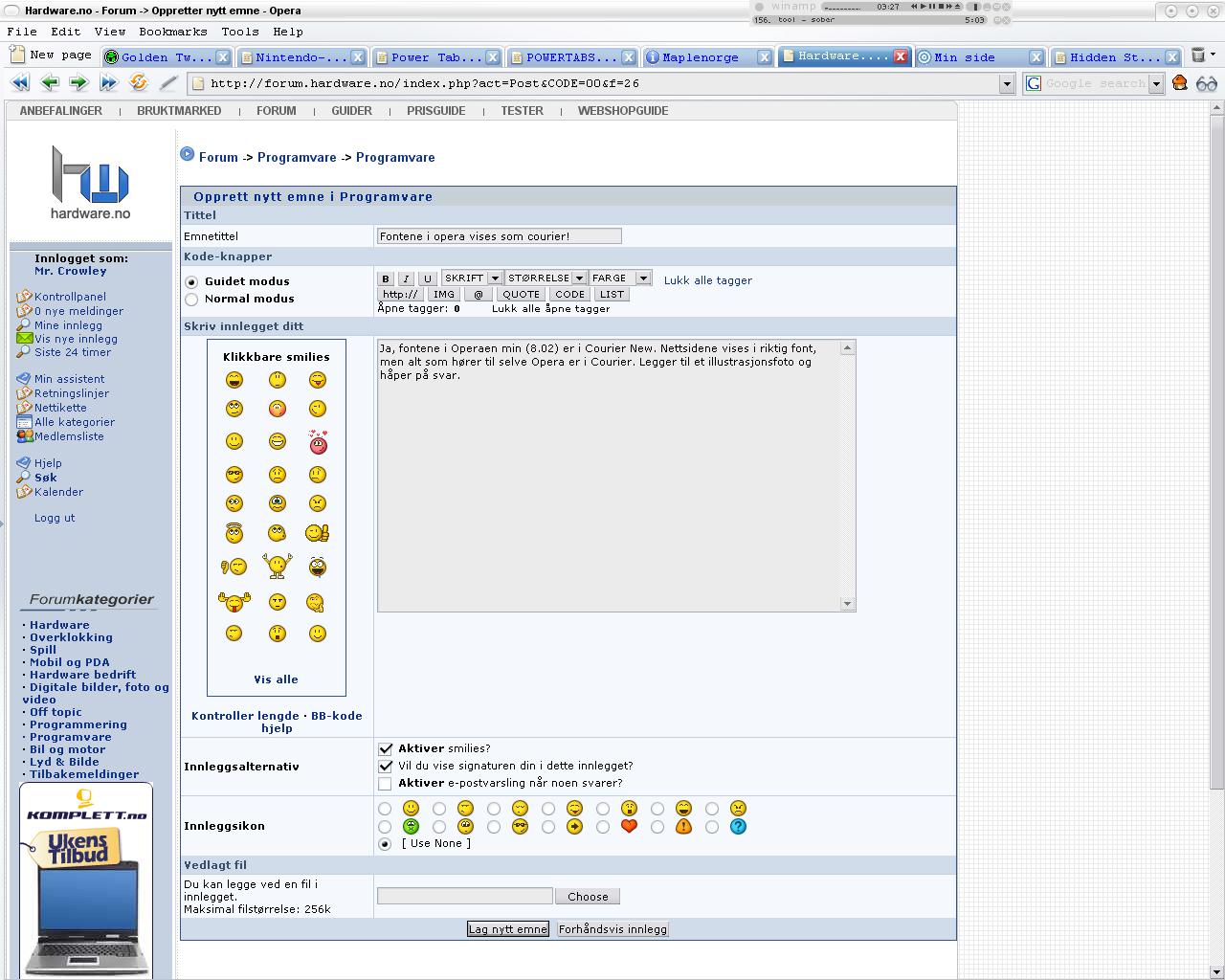The image size is (1225, 980).
Task: Click Forhåndsvis innlegg button
Action: pos(612,929)
